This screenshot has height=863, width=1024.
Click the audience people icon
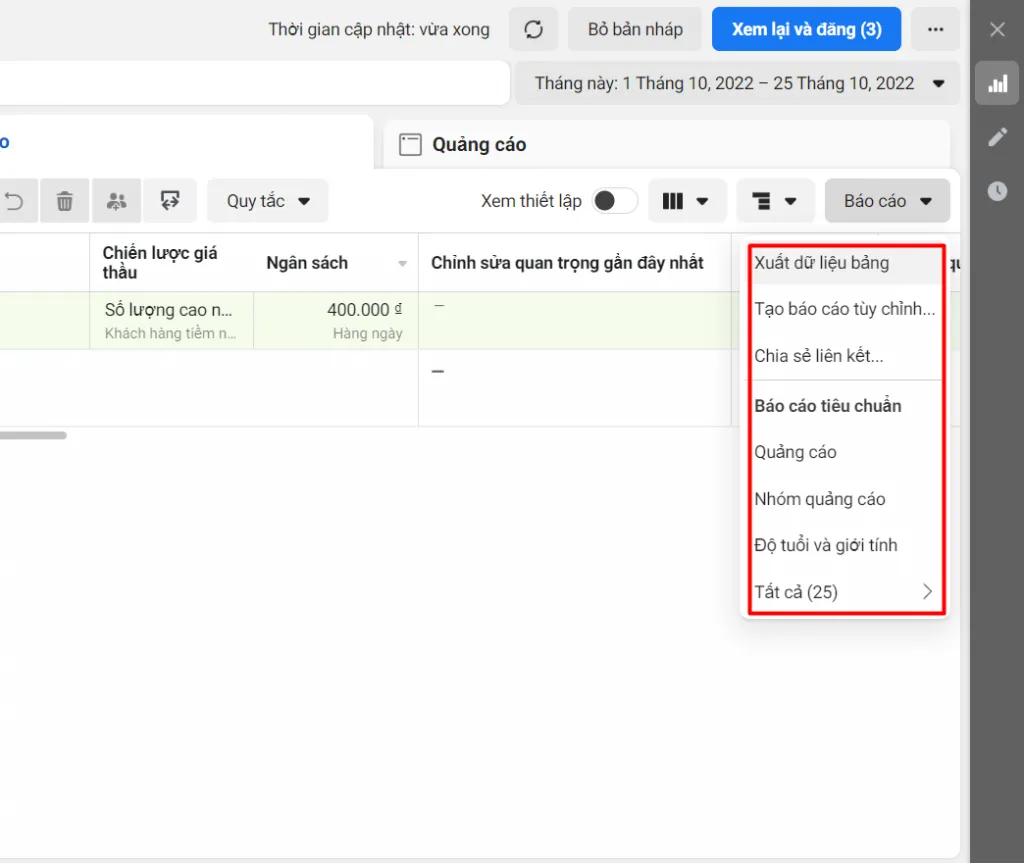[x=117, y=201]
